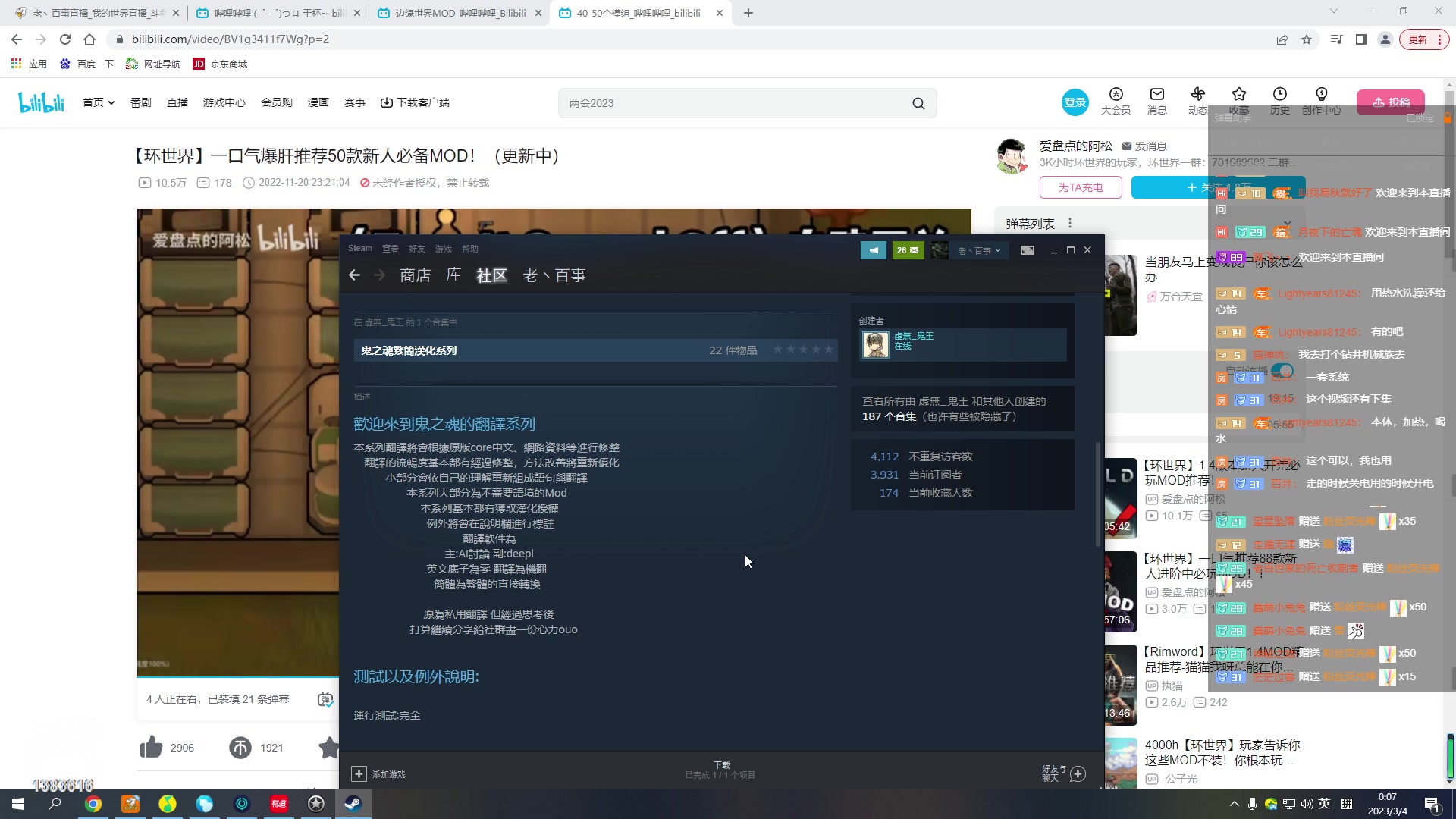
Task: Open 好友 menu in Steam
Action: (x=417, y=249)
